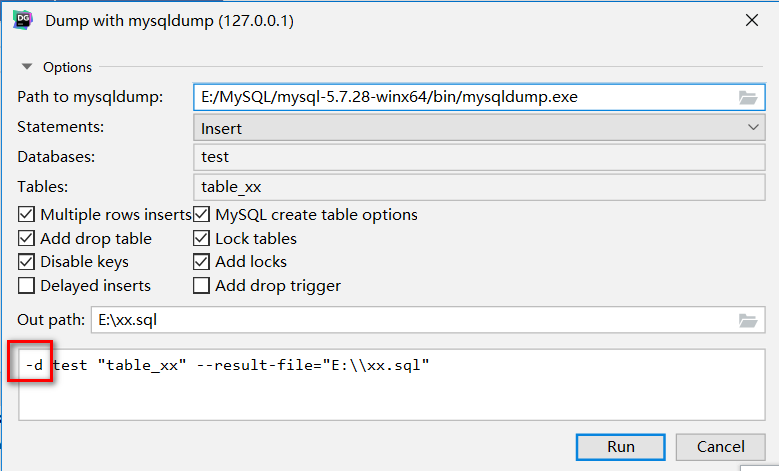Cancel the dump dialog

pyautogui.click(x=720, y=447)
